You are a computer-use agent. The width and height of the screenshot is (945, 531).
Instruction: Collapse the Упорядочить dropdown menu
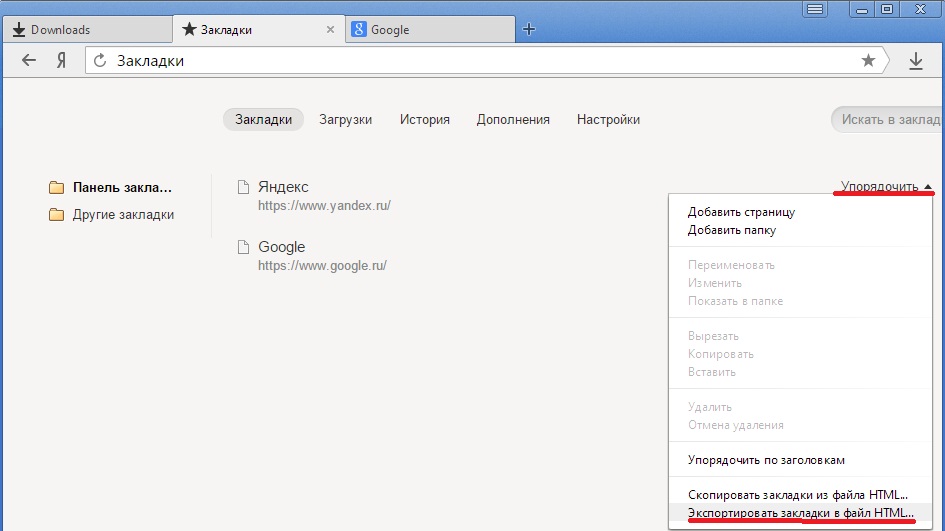click(x=886, y=186)
